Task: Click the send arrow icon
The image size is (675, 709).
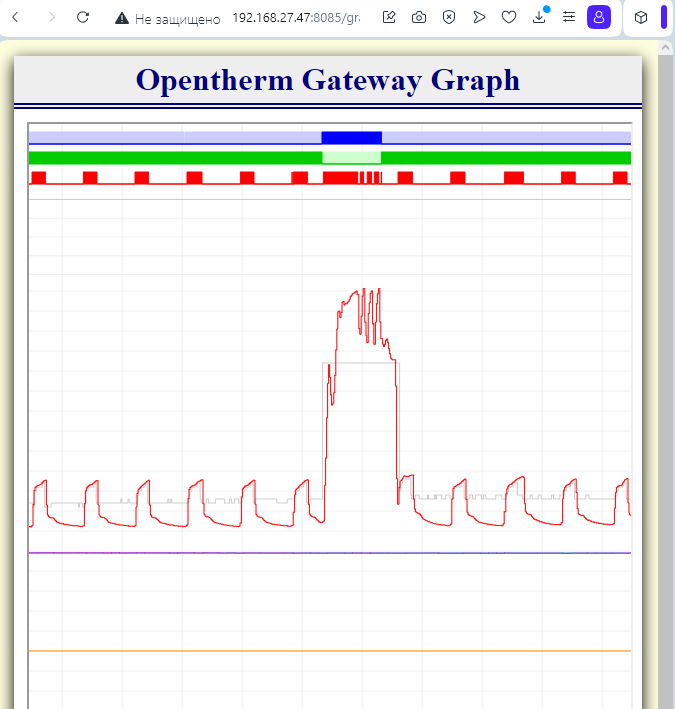Action: tap(480, 17)
